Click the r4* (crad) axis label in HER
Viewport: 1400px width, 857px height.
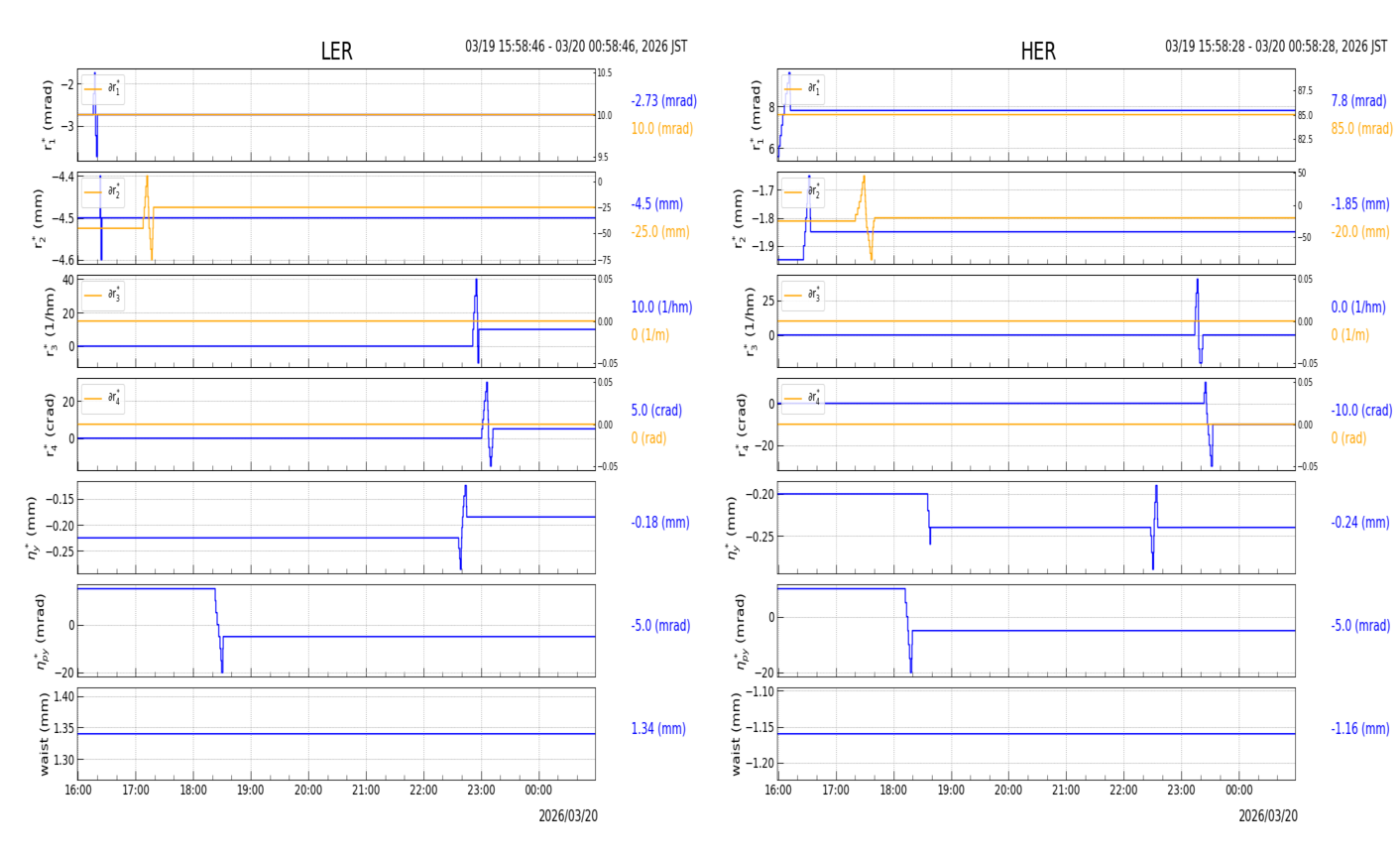click(742, 425)
